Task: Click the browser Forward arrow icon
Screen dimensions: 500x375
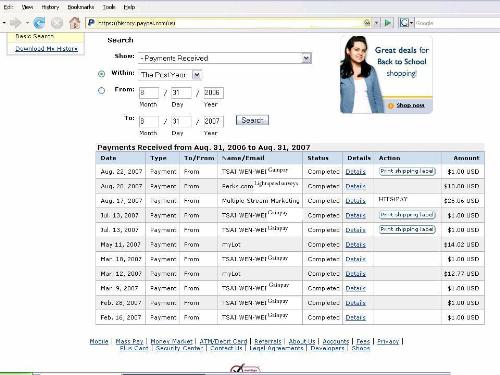Action: pos(15,23)
